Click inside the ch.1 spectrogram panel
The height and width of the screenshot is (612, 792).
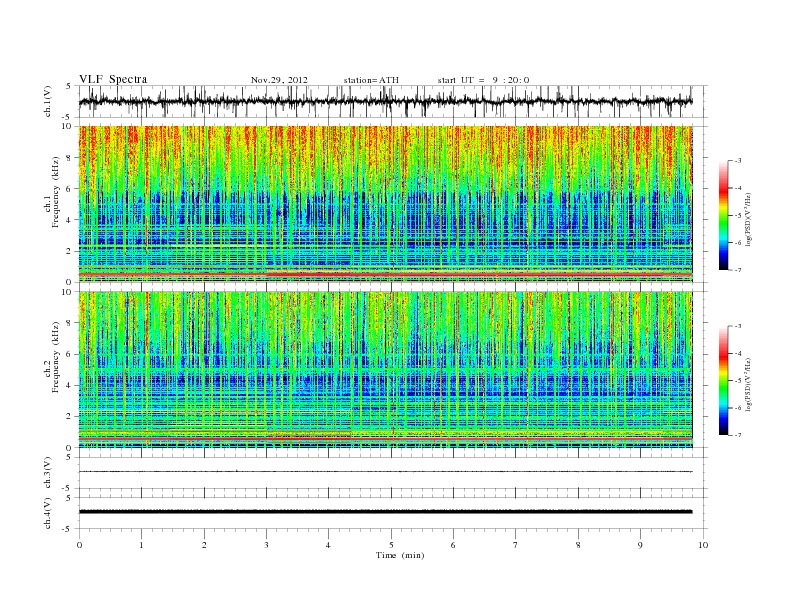[x=385, y=204]
